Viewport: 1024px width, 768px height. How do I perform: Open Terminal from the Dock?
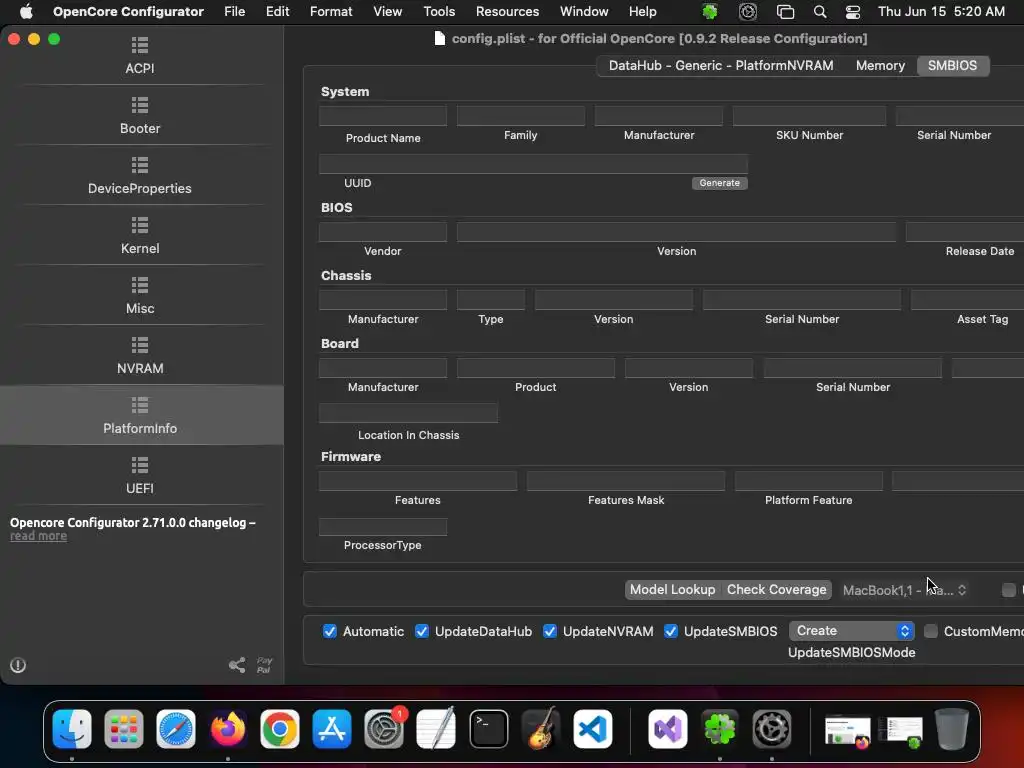[x=488, y=728]
